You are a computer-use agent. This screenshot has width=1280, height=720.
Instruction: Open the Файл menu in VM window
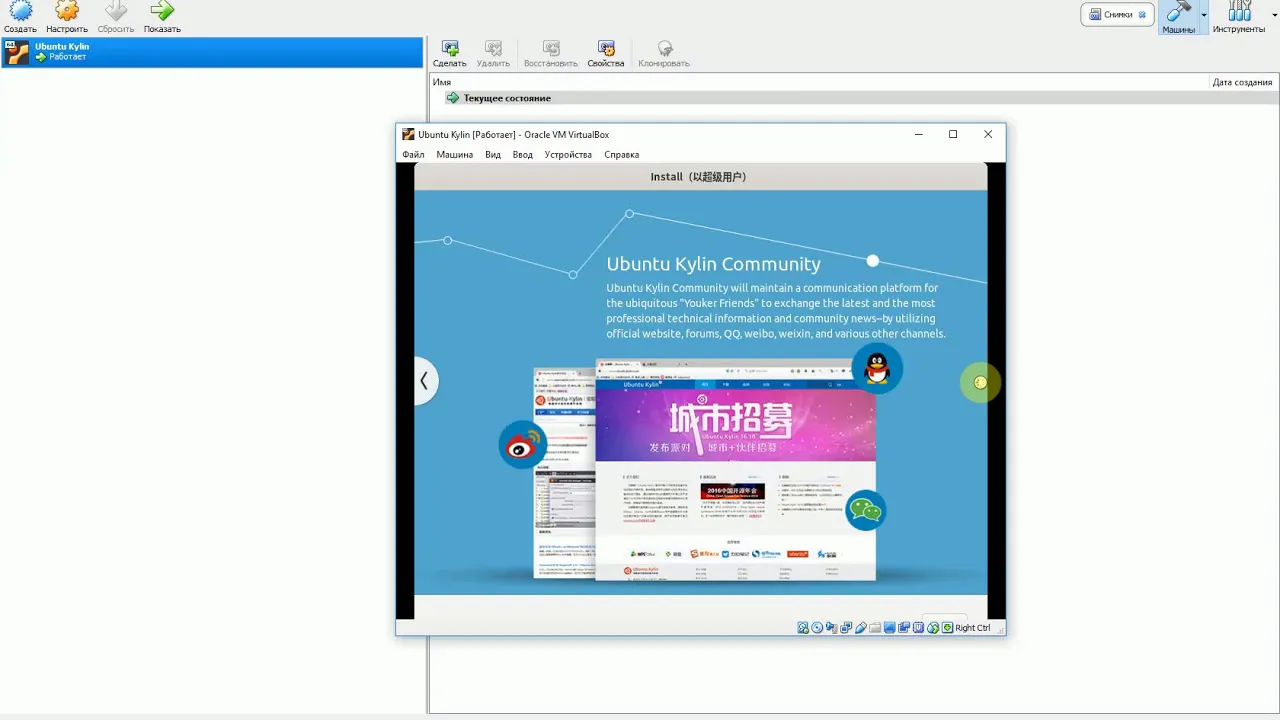pyautogui.click(x=413, y=155)
